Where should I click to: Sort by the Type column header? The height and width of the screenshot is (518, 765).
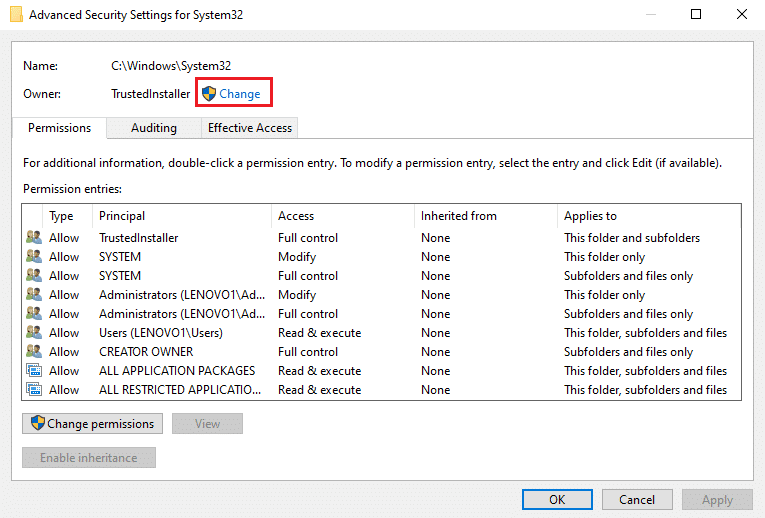68,216
